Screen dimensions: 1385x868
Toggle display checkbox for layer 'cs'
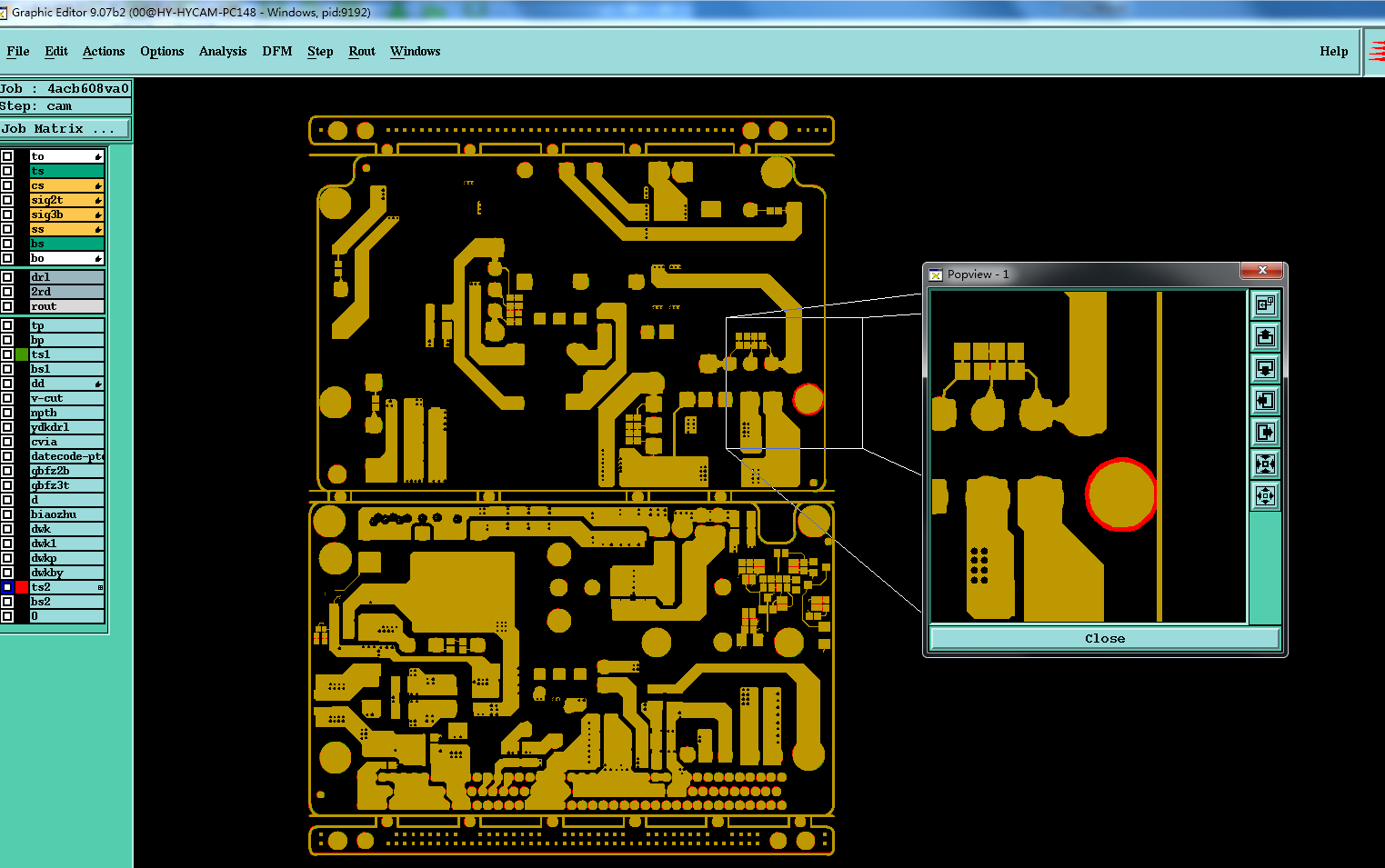7,186
